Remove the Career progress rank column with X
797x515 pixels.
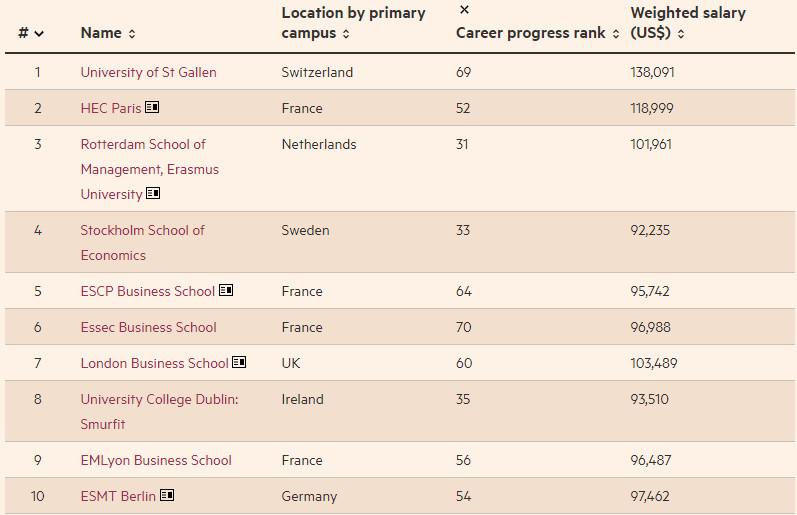tap(464, 10)
